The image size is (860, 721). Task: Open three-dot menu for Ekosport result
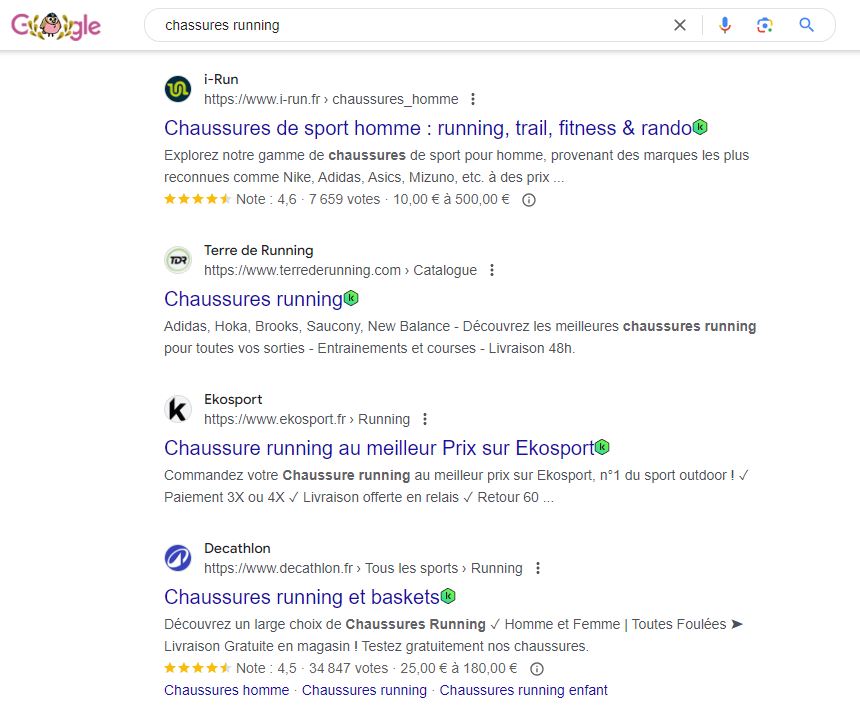point(425,419)
